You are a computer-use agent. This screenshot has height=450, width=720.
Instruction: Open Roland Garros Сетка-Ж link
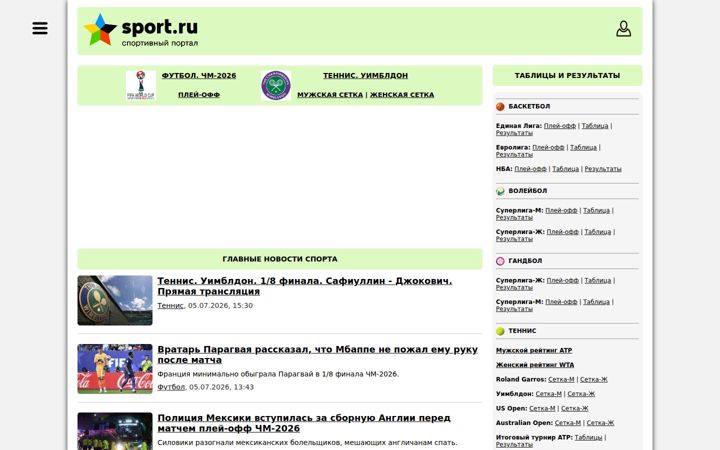(x=594, y=379)
